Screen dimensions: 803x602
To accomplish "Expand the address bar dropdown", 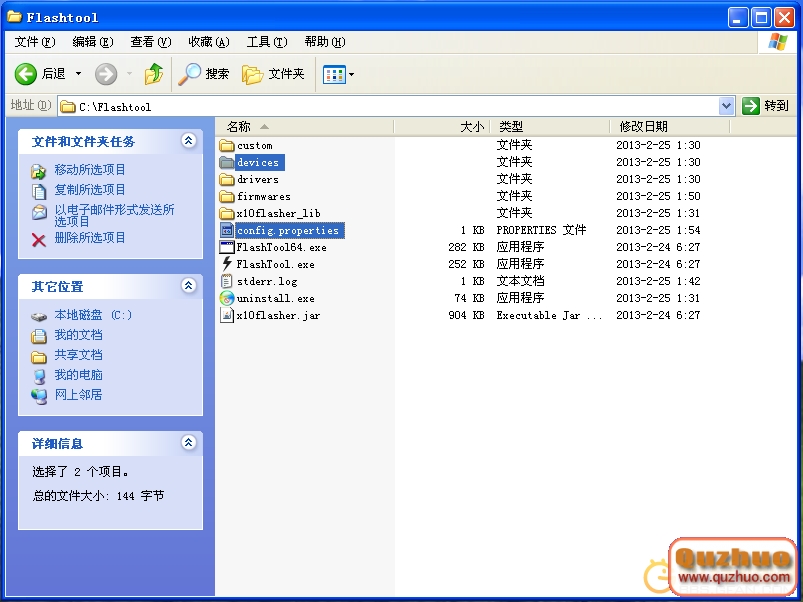I will [726, 106].
